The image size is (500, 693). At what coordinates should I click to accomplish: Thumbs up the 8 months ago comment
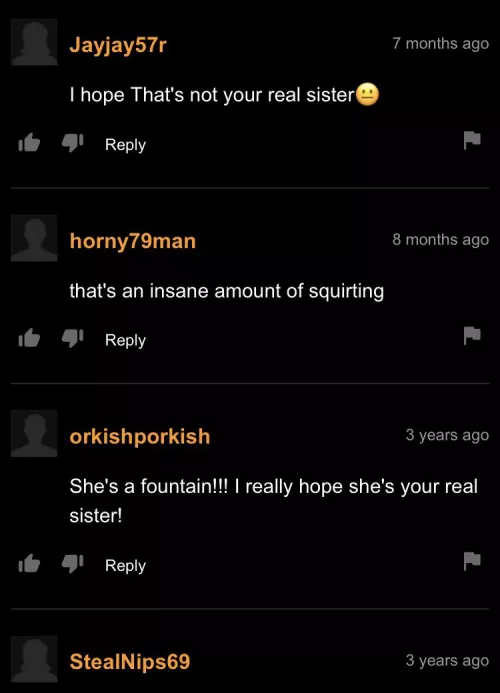click(29, 338)
